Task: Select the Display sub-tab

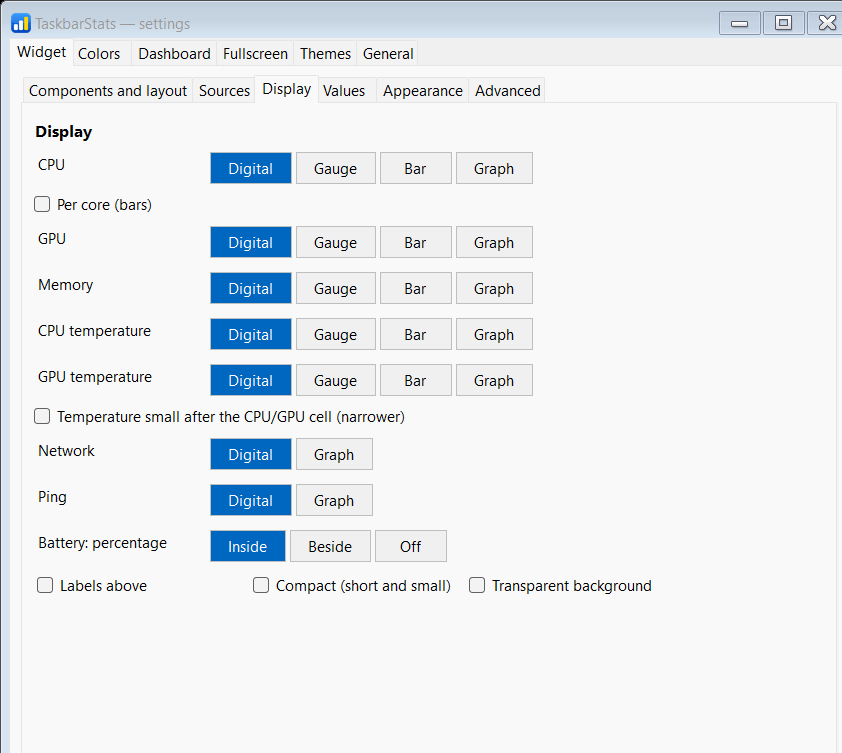Action: (x=286, y=89)
